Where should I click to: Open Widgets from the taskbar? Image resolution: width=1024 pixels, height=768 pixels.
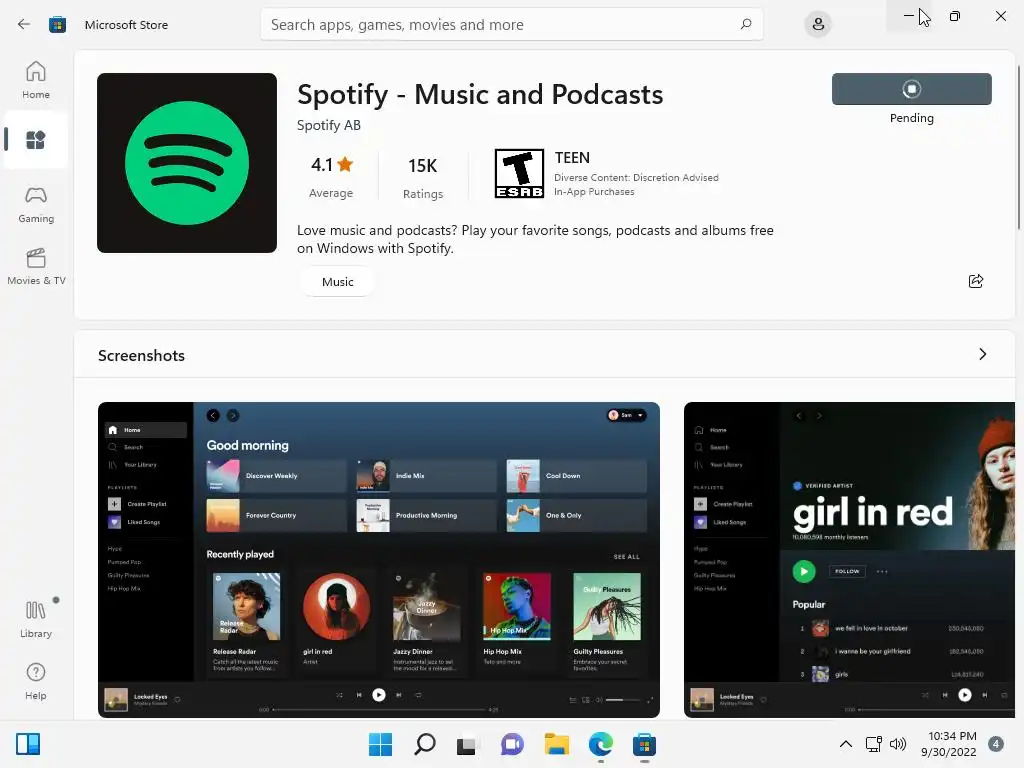[28, 744]
